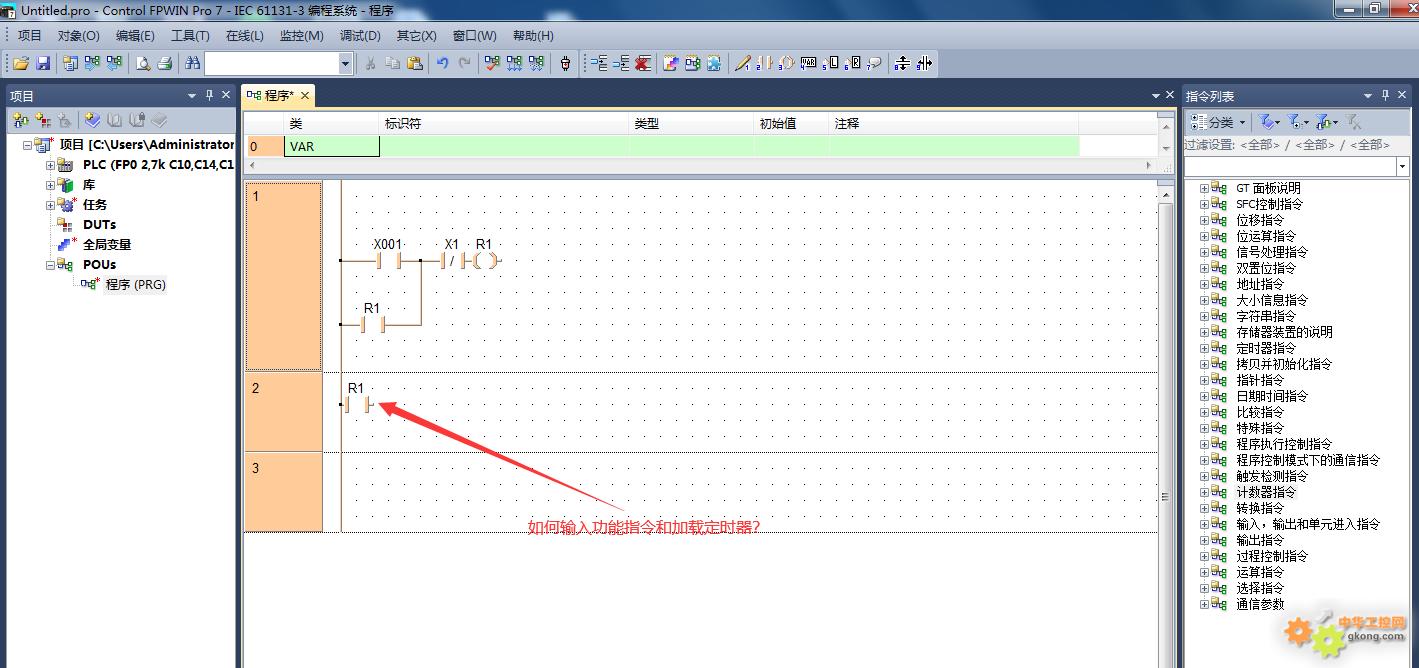Collapse the POUs node in the project tree
The width and height of the screenshot is (1419, 668).
tap(50, 265)
